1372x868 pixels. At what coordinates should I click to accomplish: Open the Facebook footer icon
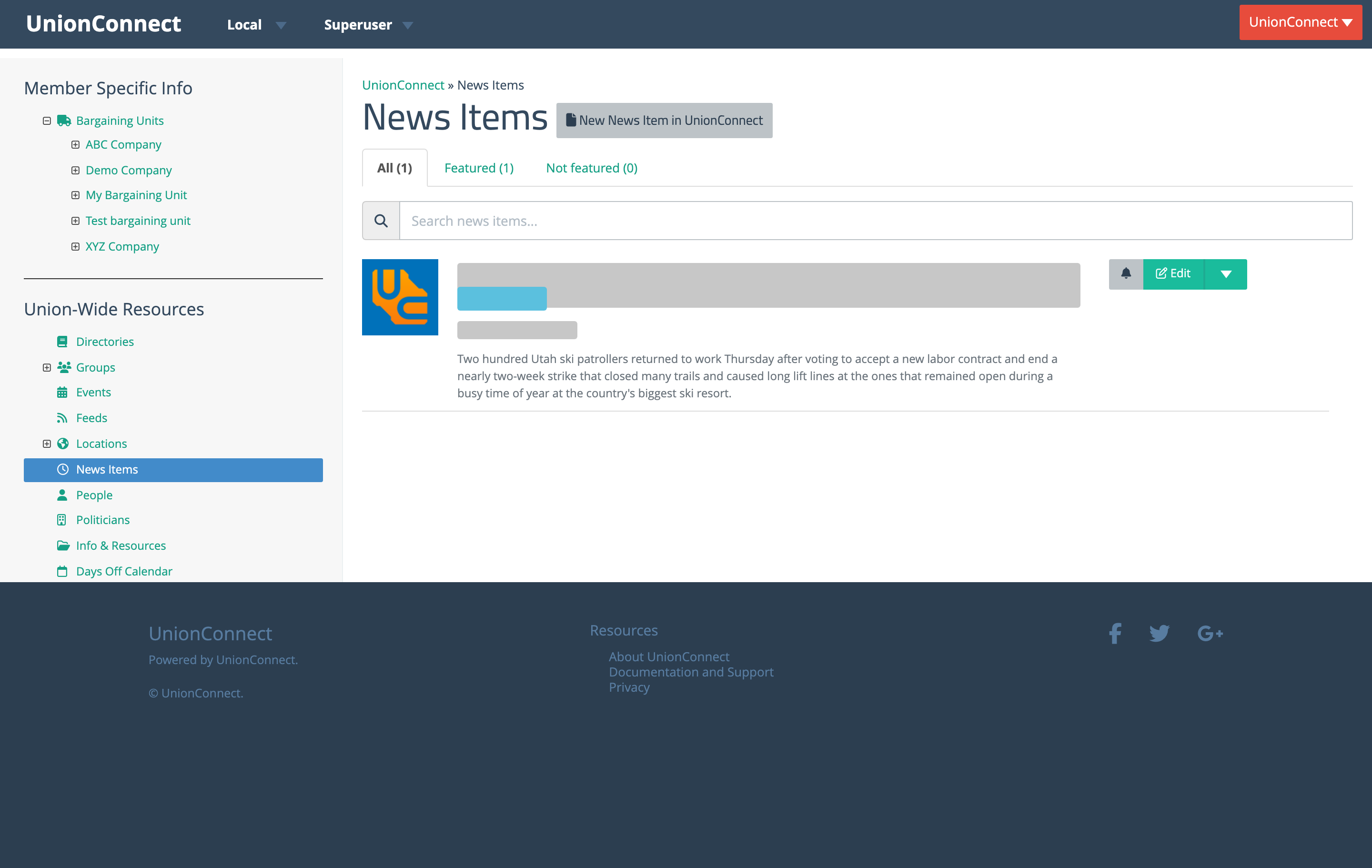1115,633
